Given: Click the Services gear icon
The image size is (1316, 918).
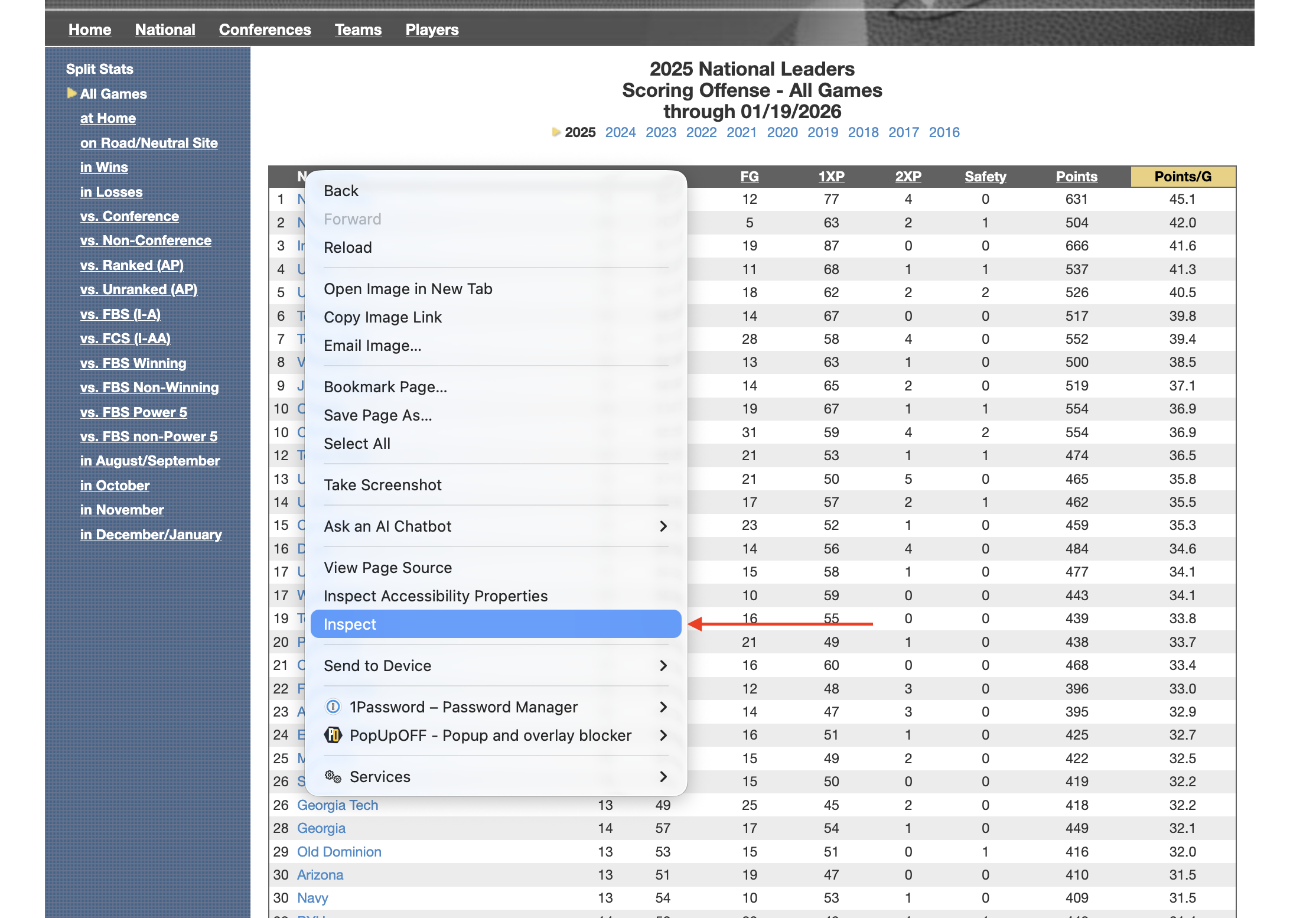Looking at the screenshot, I should 333,776.
